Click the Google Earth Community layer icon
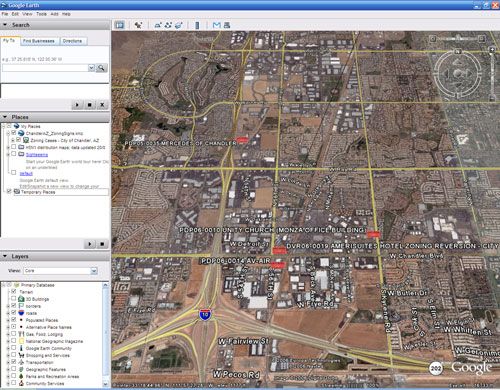The width and height of the screenshot is (500, 390). tap(21, 348)
